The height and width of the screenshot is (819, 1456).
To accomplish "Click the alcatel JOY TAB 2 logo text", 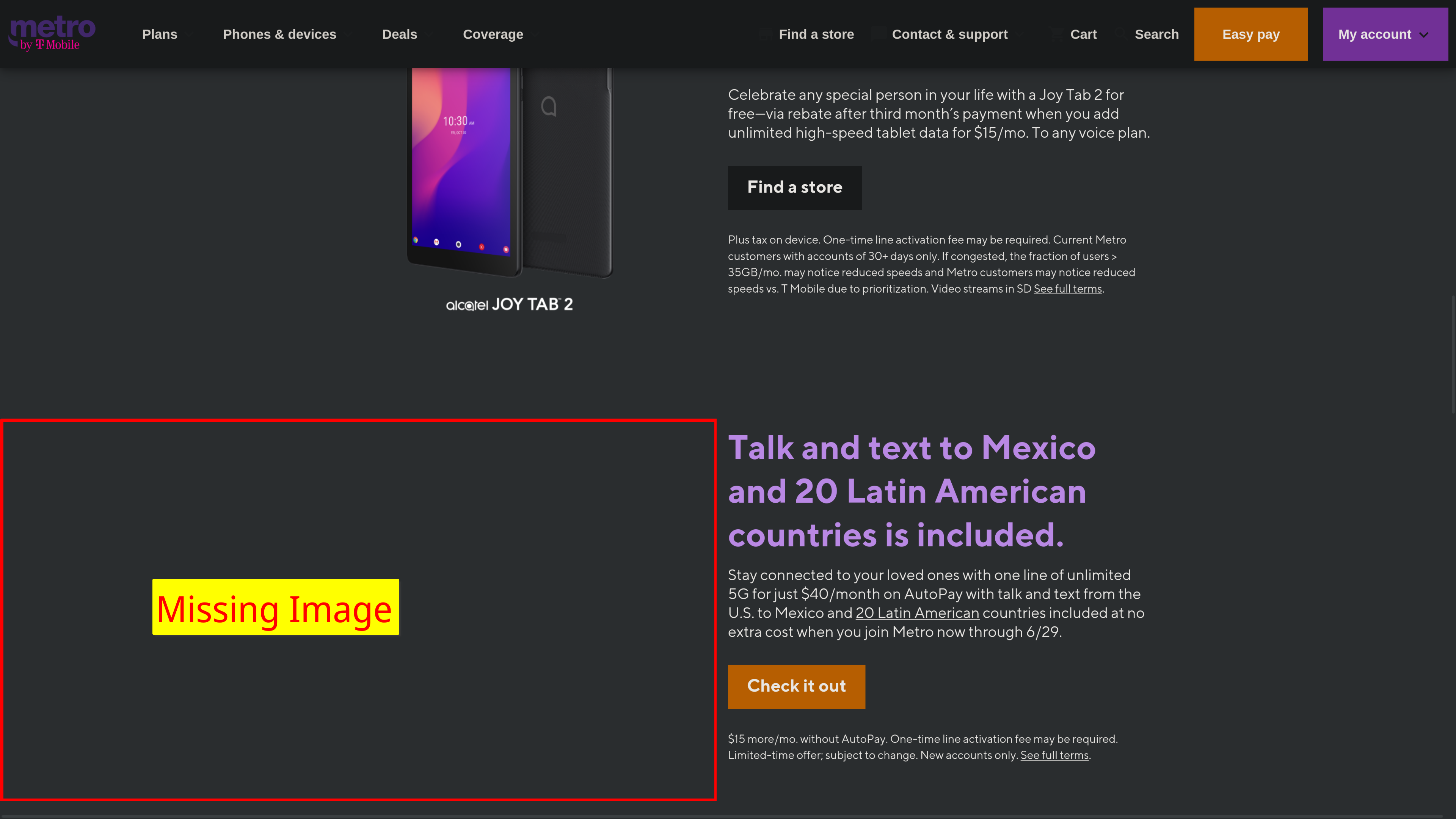I will (509, 304).
